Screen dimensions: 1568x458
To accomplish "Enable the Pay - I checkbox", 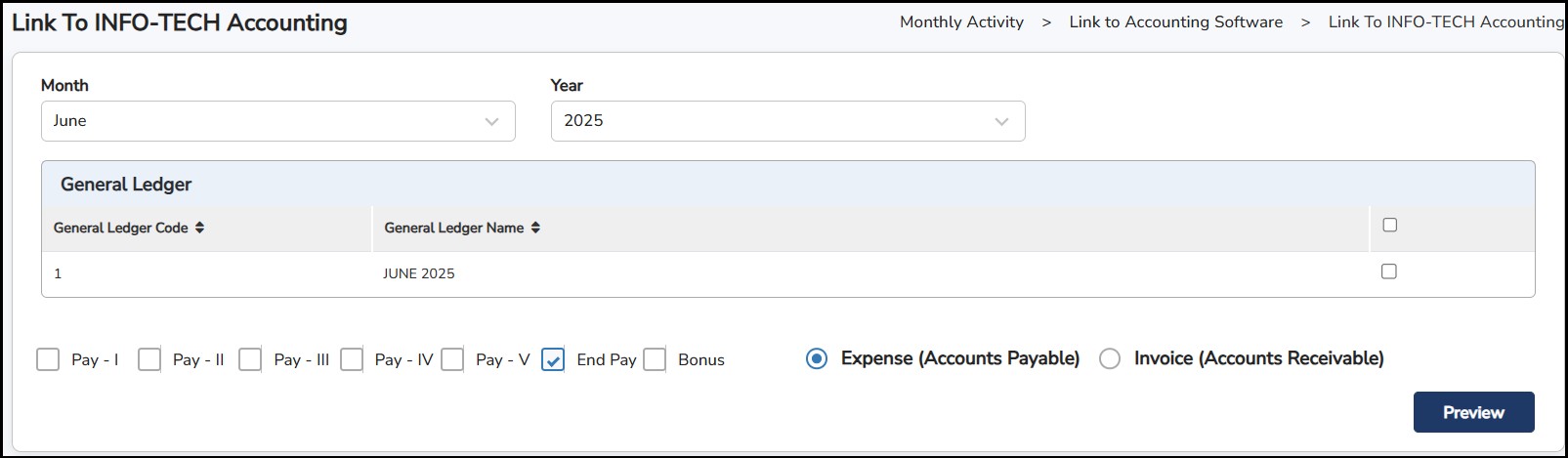I will point(48,359).
